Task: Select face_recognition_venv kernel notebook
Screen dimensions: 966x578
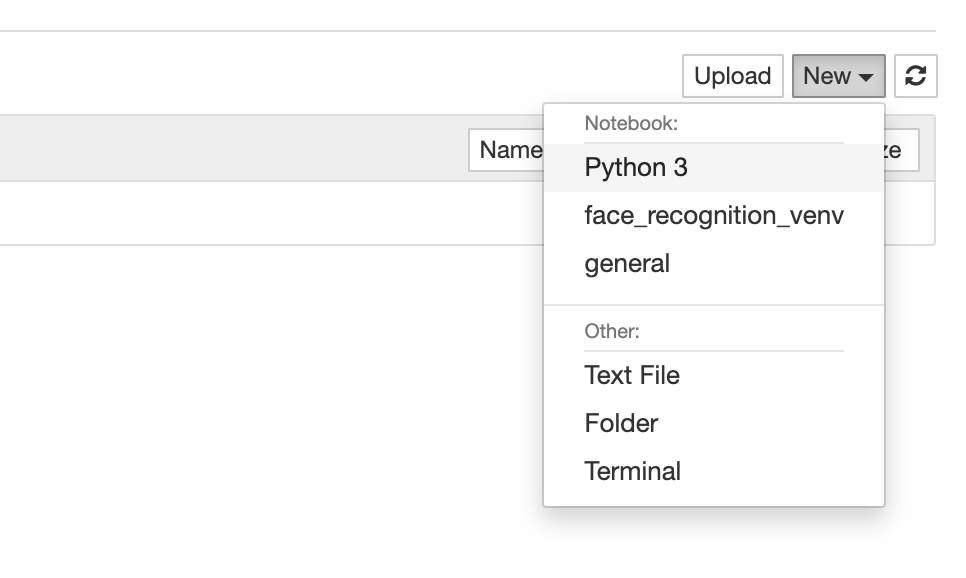Action: pyautogui.click(x=714, y=216)
